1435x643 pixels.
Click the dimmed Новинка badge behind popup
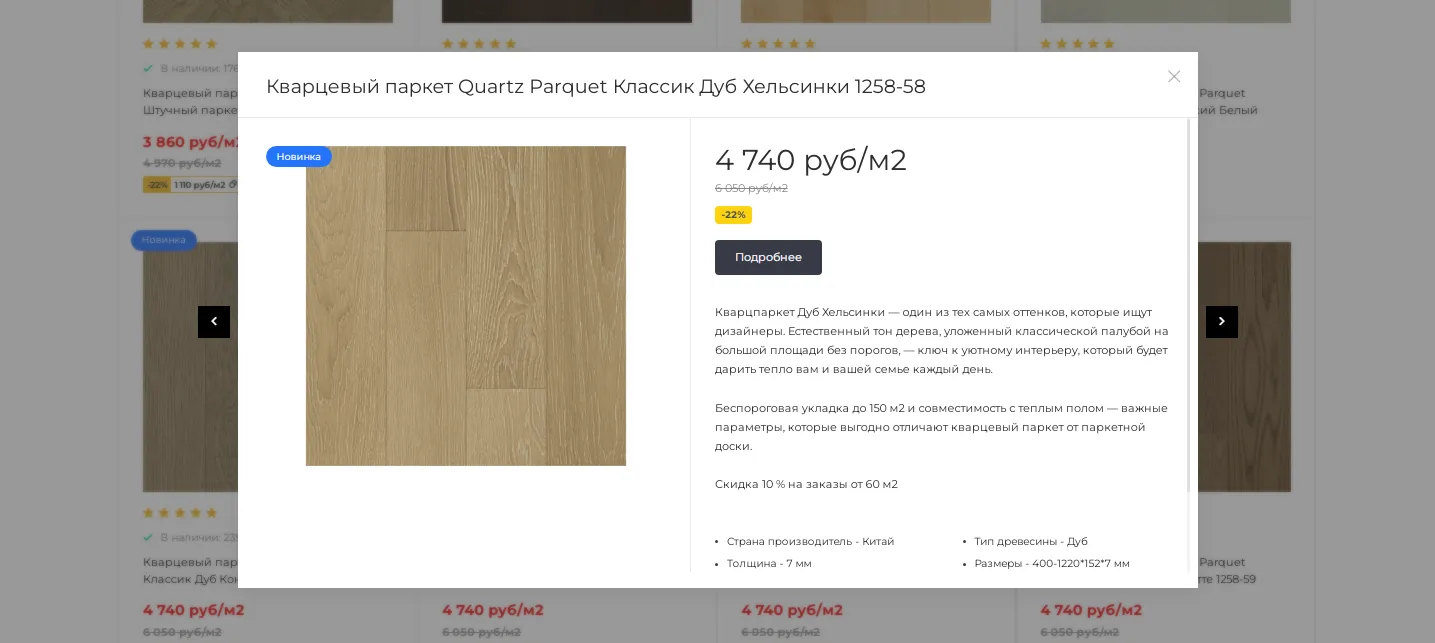click(x=164, y=240)
